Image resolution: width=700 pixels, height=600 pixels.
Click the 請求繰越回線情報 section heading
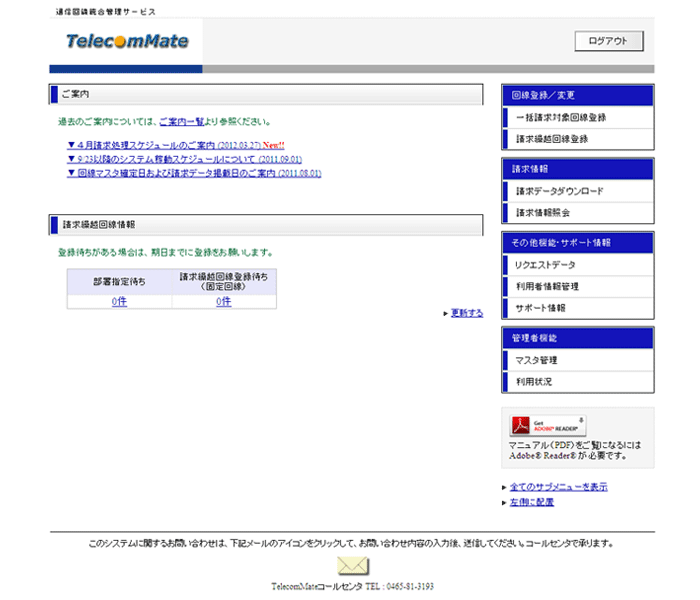click(266, 225)
